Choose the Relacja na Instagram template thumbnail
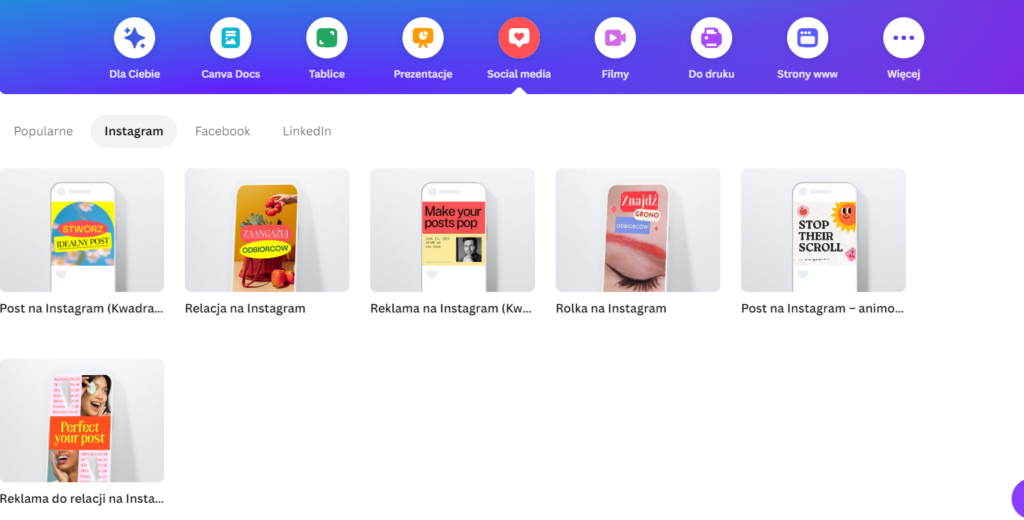Image resolution: width=1024 pixels, height=520 pixels. point(267,230)
